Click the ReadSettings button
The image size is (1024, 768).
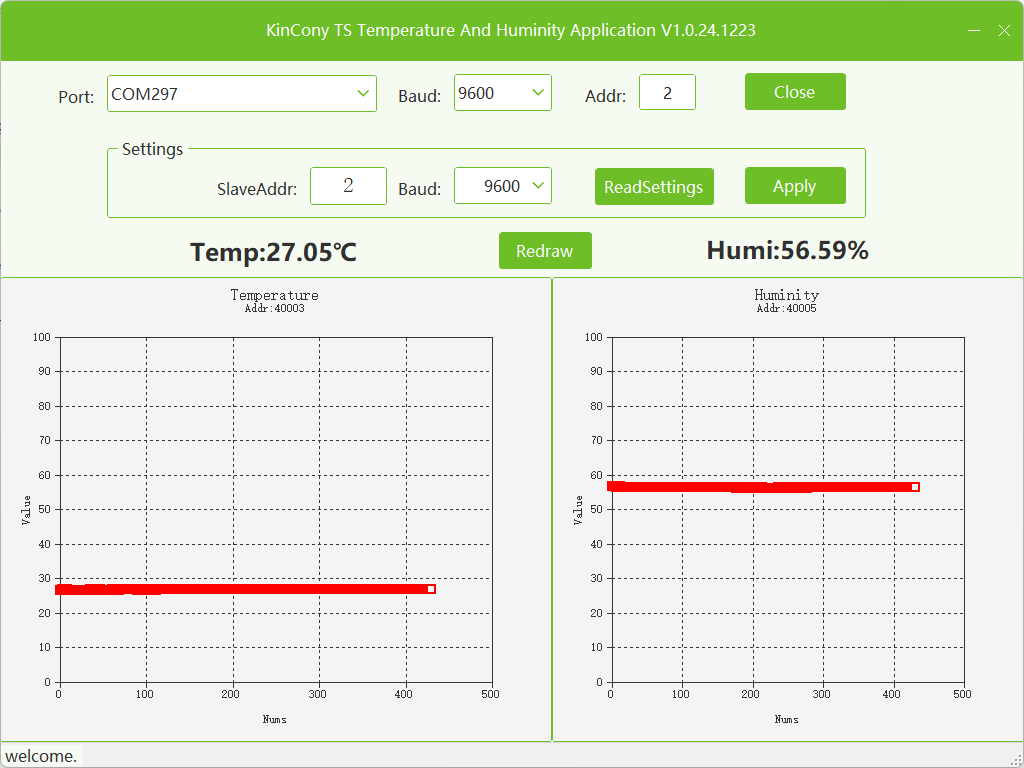click(654, 187)
